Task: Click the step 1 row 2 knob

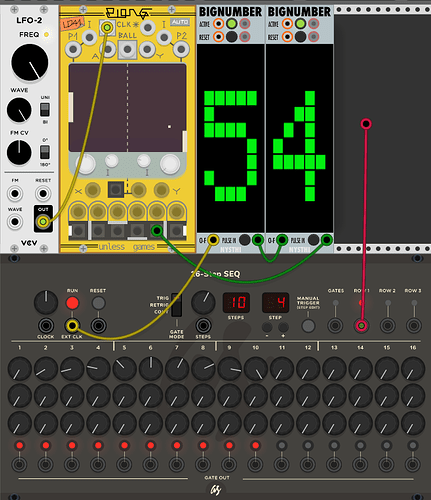Action: (x=19, y=396)
